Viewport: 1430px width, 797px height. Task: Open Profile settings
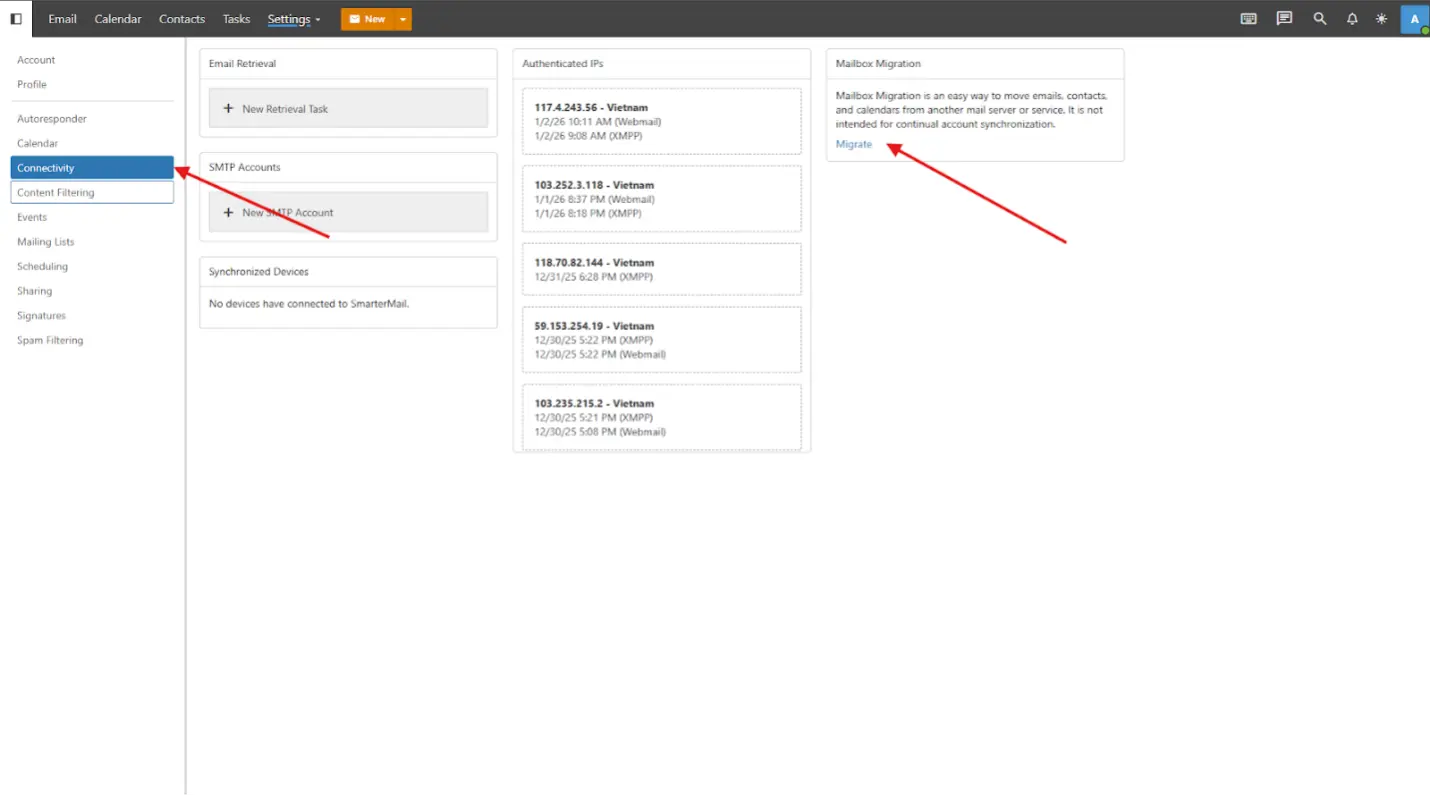tap(92, 84)
